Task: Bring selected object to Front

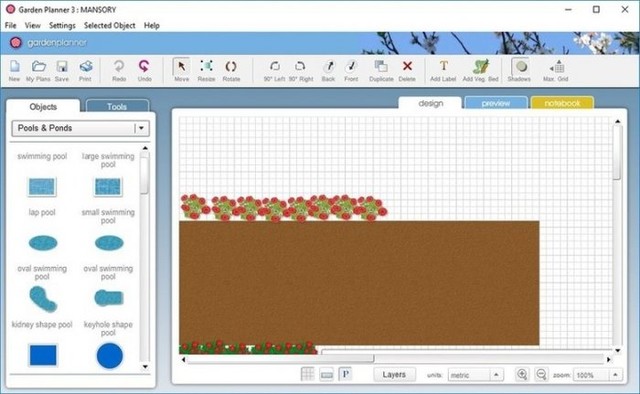Action: (x=351, y=70)
